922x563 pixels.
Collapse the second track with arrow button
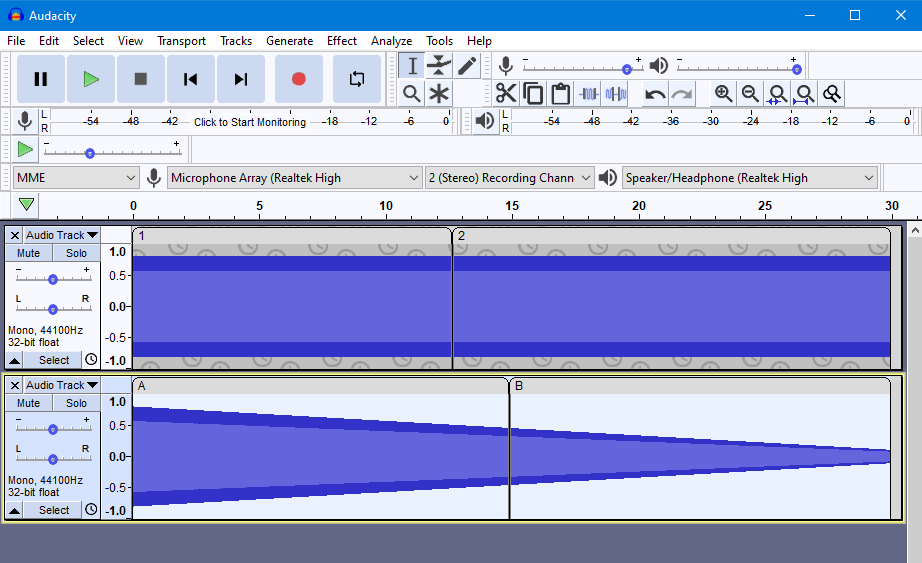coord(15,510)
